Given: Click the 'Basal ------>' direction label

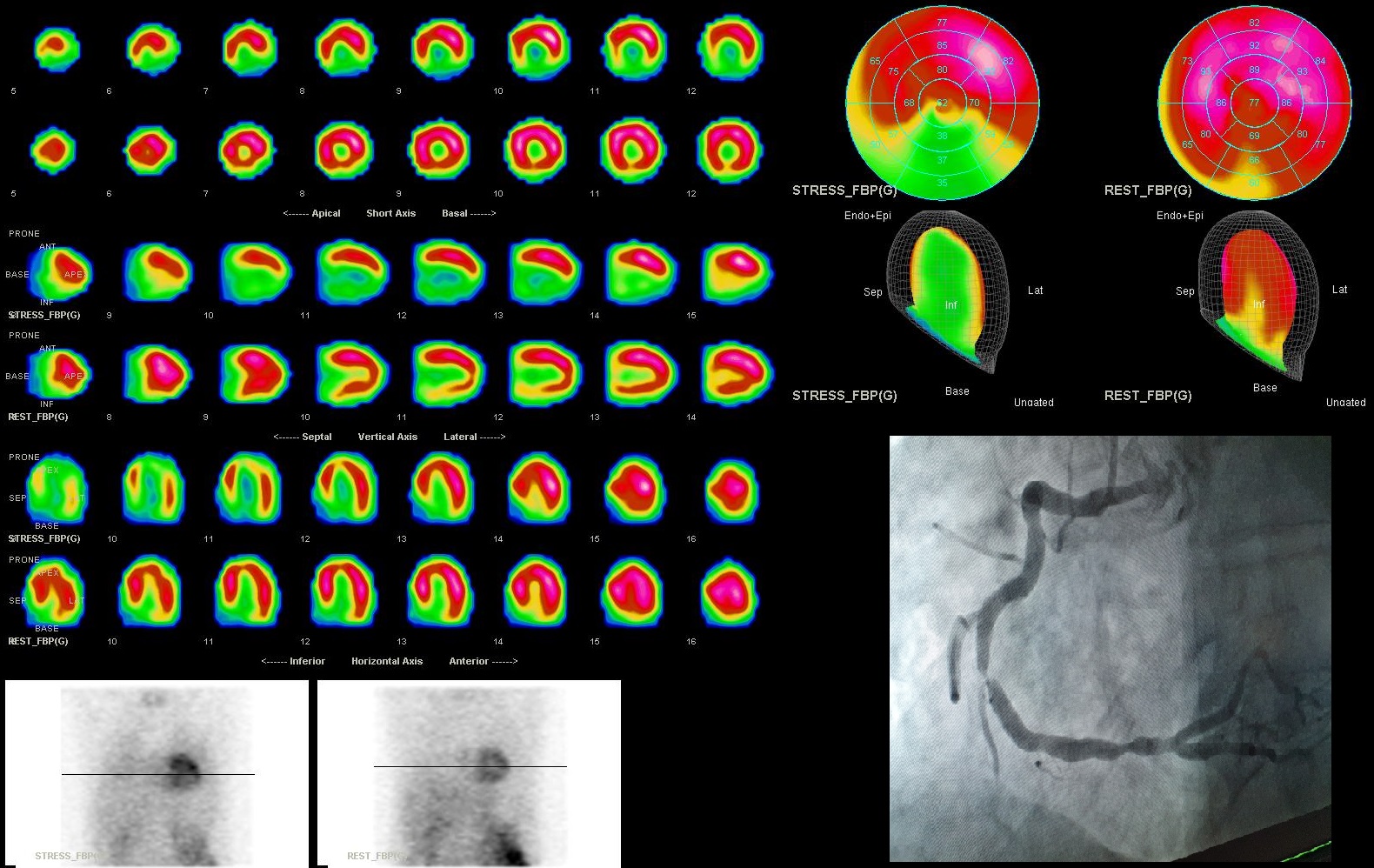Looking at the screenshot, I should (x=469, y=213).
